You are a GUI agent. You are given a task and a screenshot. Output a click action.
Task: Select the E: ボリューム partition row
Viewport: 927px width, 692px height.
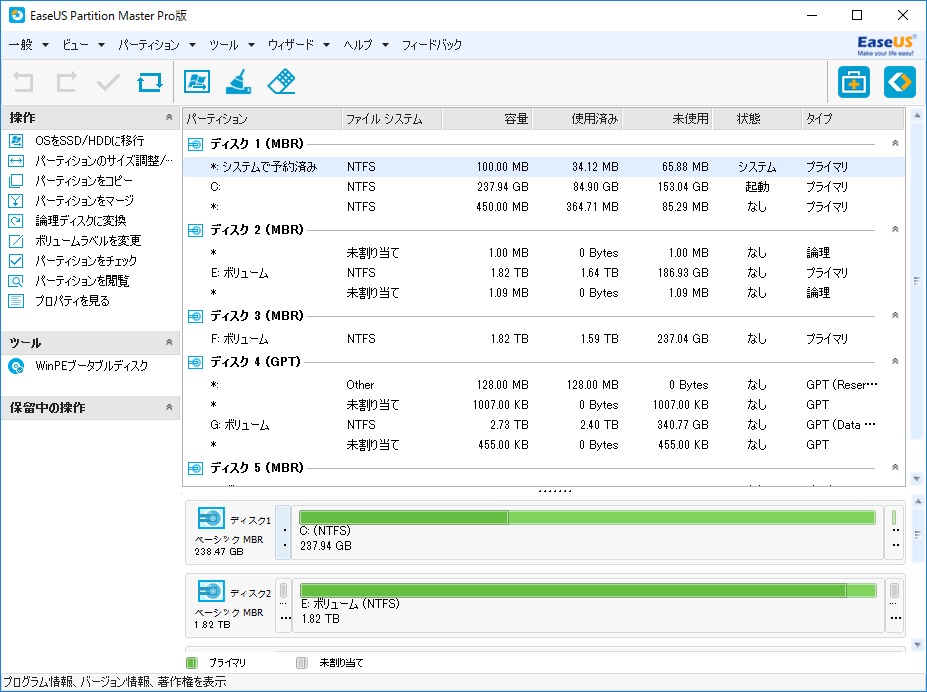(x=543, y=273)
